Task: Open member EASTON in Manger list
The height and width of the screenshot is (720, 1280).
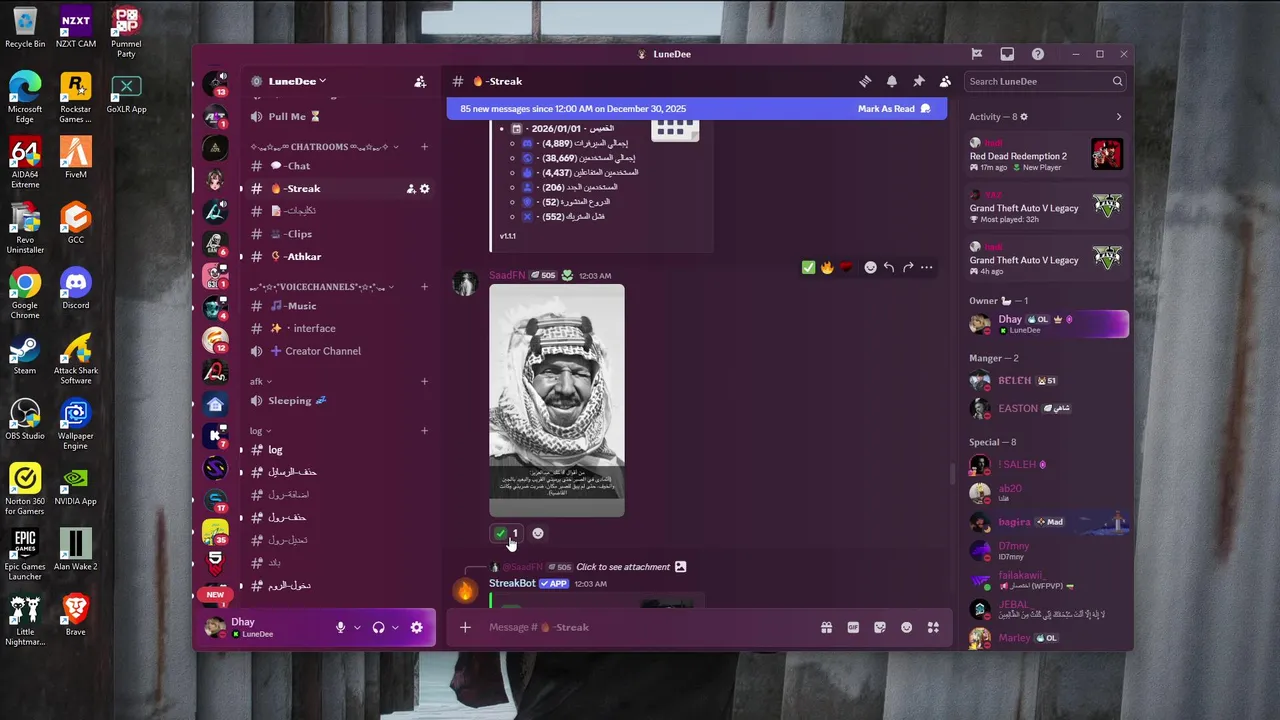Action: coord(1048,409)
